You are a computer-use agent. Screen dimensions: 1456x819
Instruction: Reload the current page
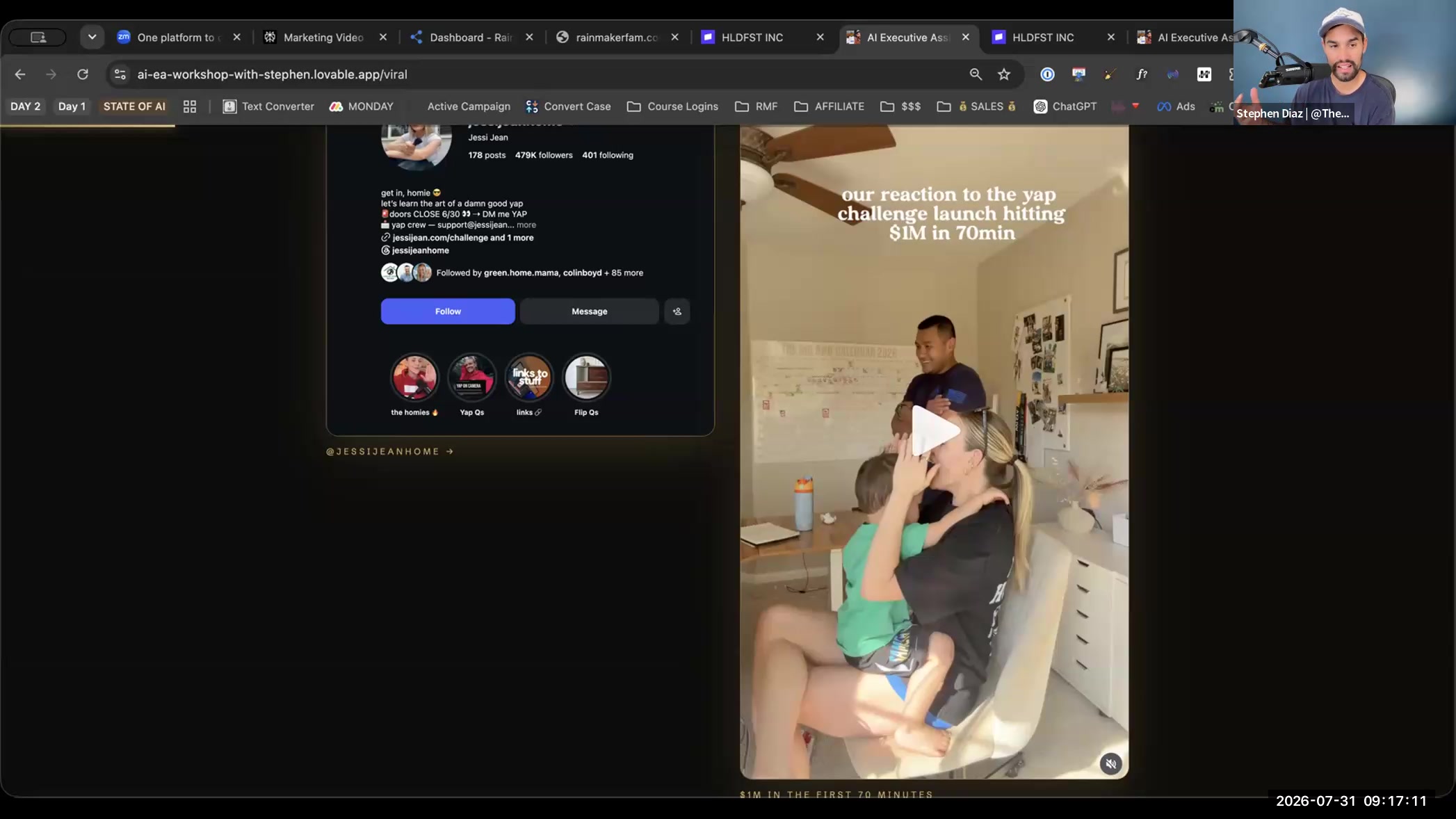click(x=83, y=74)
